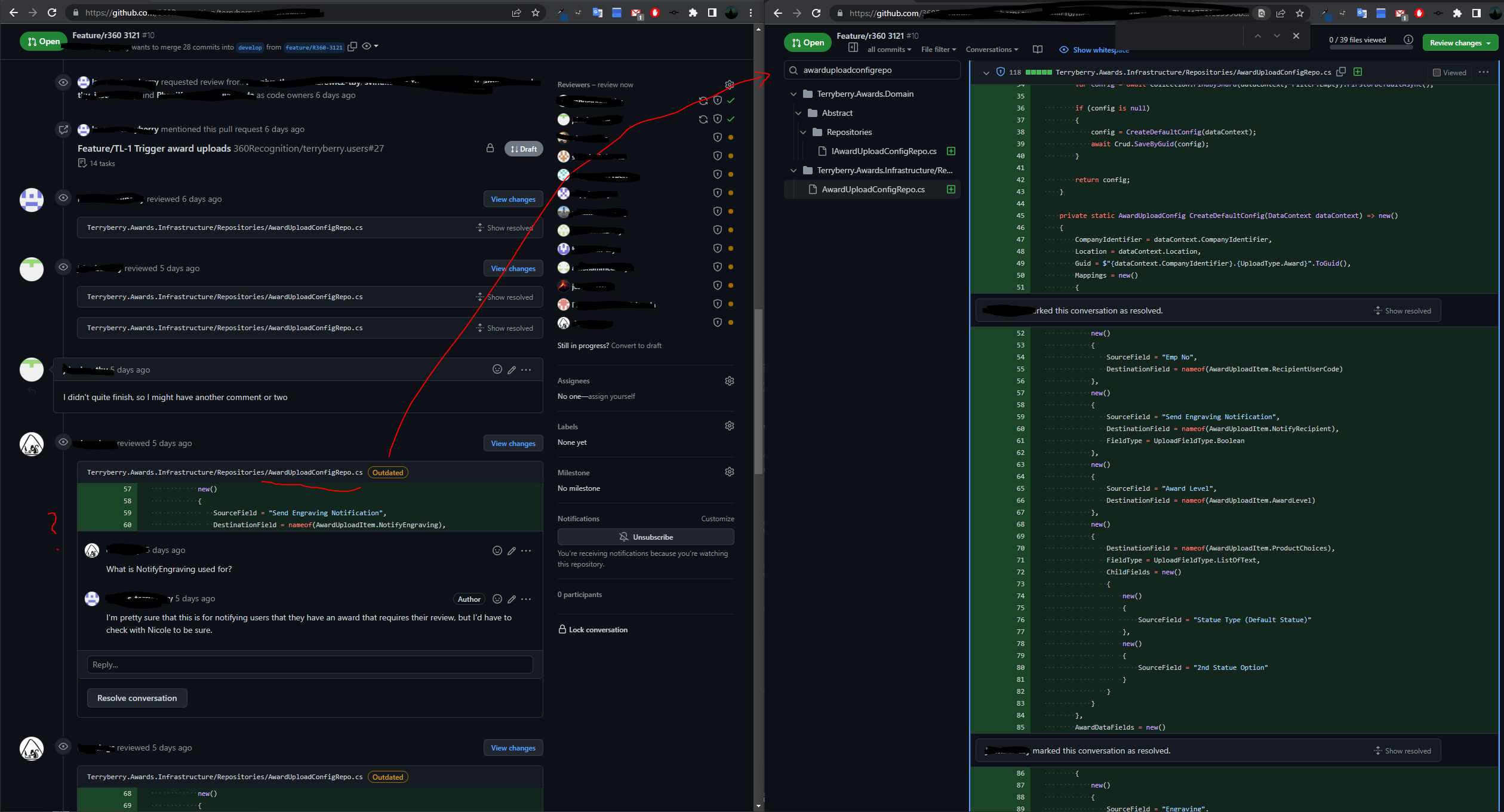The image size is (1504, 812).
Task: Go to previous find-in-page match
Action: pos(1258,36)
